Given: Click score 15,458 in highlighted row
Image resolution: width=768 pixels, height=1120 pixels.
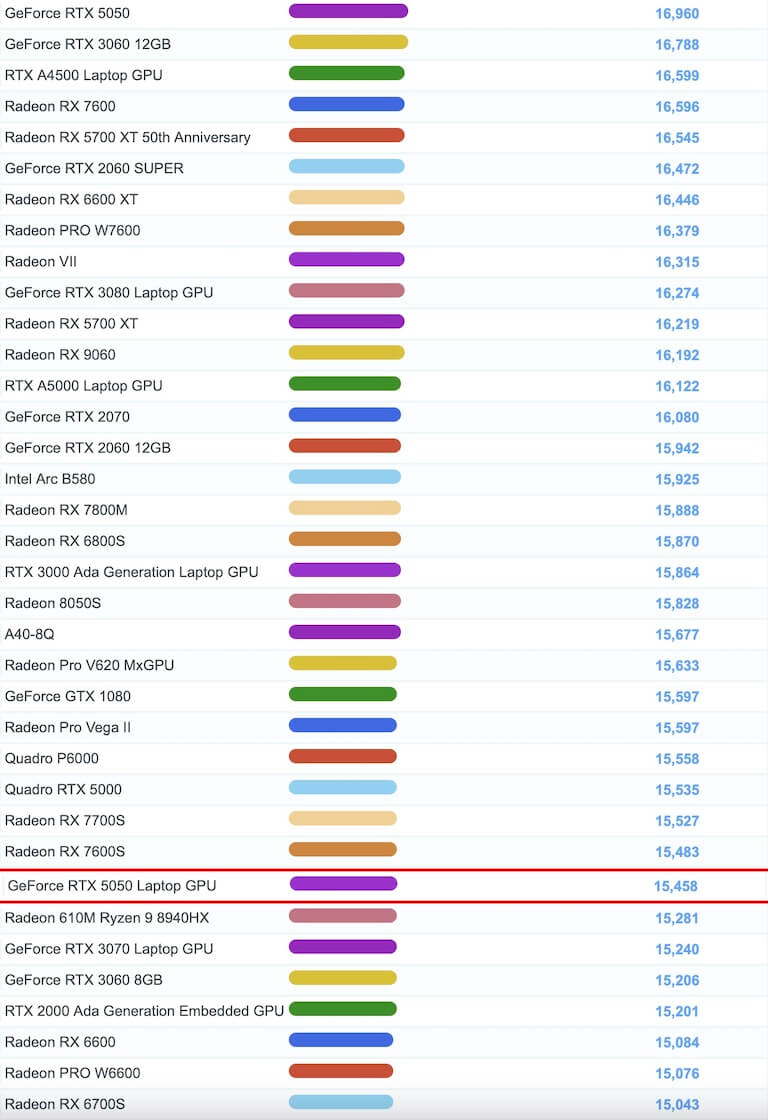Looking at the screenshot, I should (676, 886).
